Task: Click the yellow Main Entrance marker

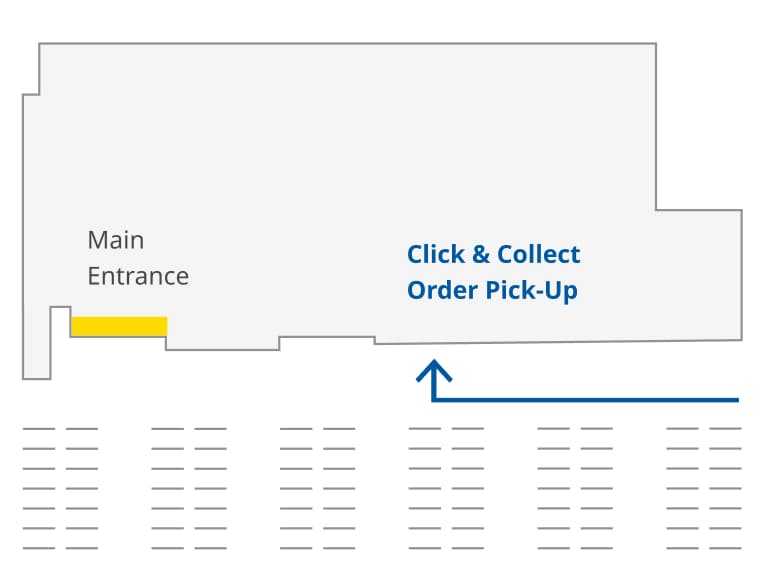Action: pos(119,326)
